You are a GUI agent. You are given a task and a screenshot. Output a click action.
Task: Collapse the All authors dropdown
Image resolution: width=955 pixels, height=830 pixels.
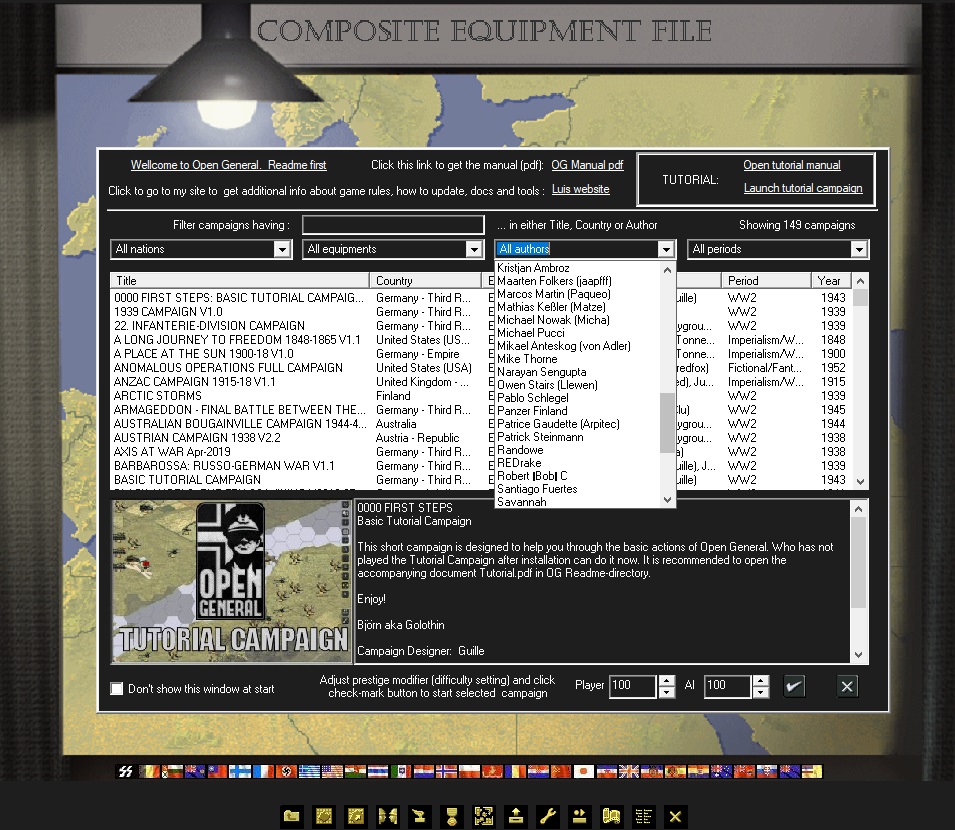click(x=666, y=249)
